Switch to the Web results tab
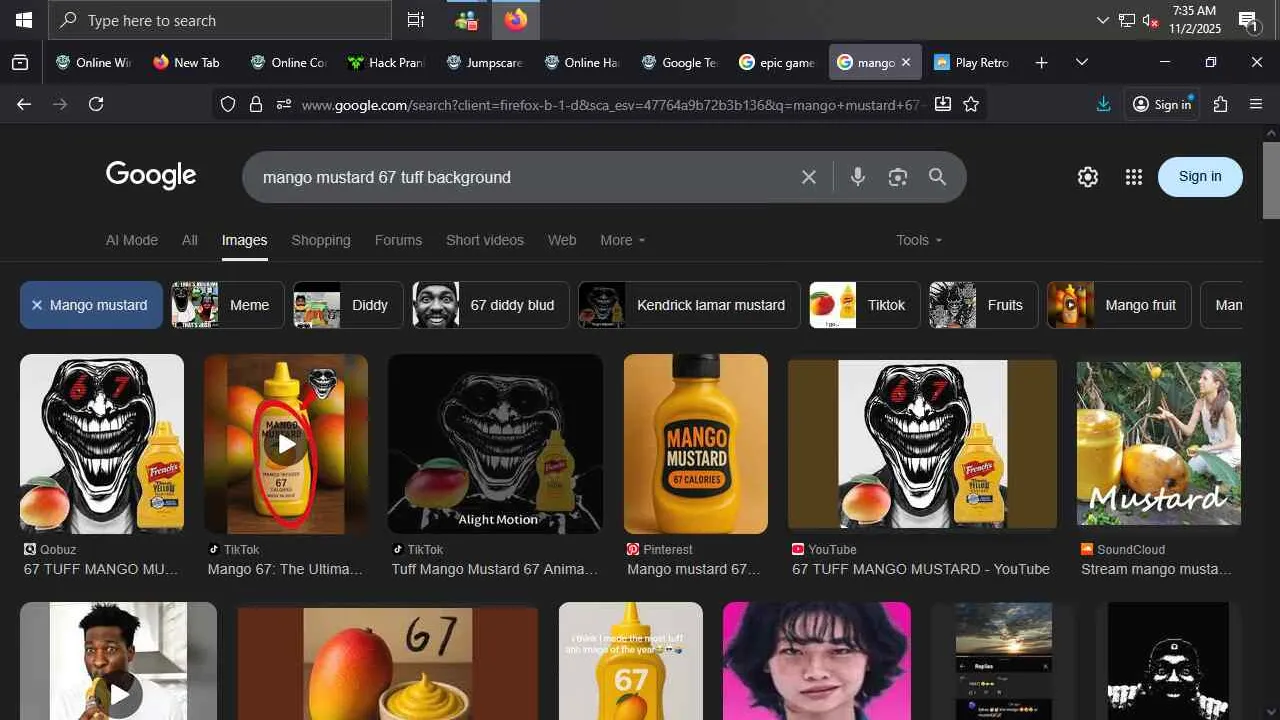The width and height of the screenshot is (1280, 720). click(x=562, y=240)
